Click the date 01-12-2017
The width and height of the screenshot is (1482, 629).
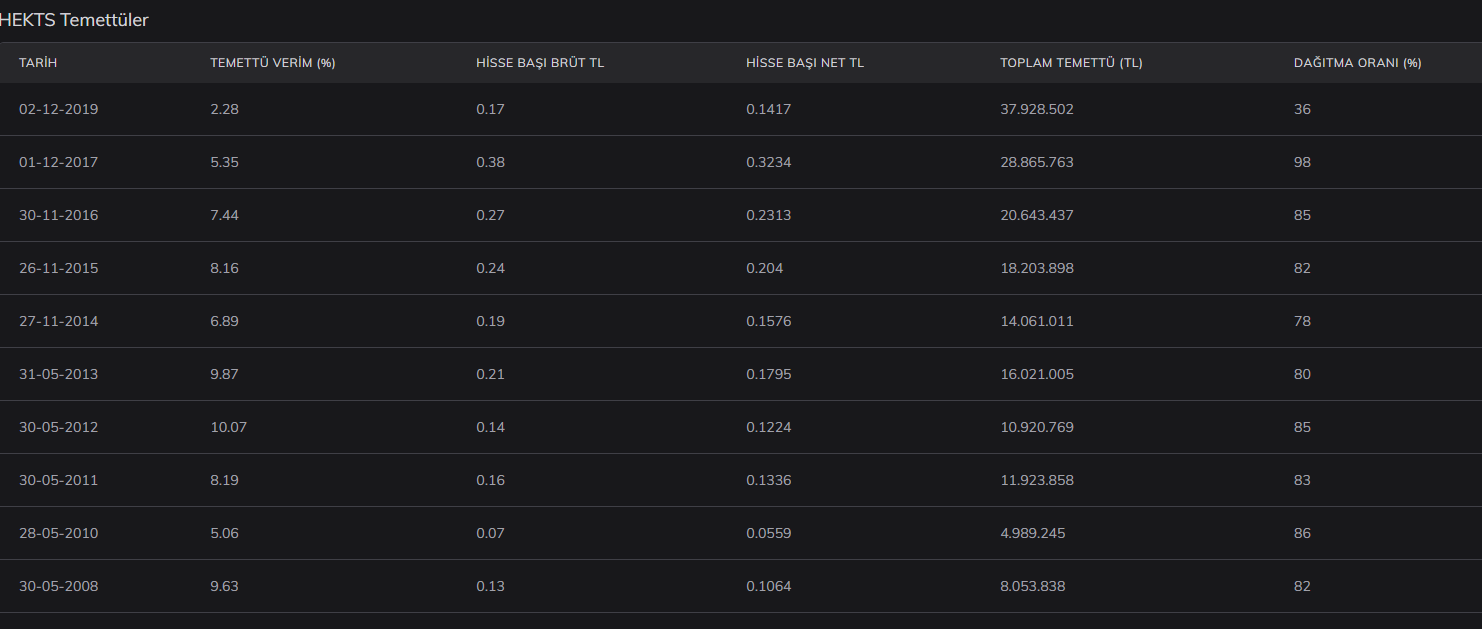coord(58,162)
